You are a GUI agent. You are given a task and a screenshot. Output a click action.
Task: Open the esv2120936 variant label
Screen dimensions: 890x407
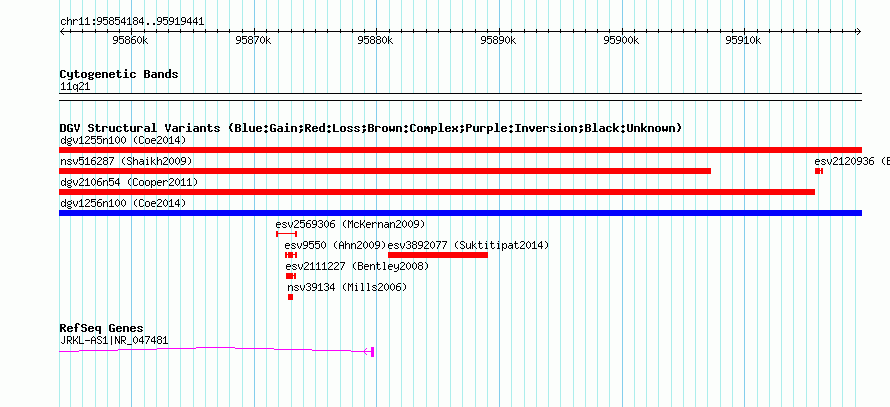tap(851, 161)
